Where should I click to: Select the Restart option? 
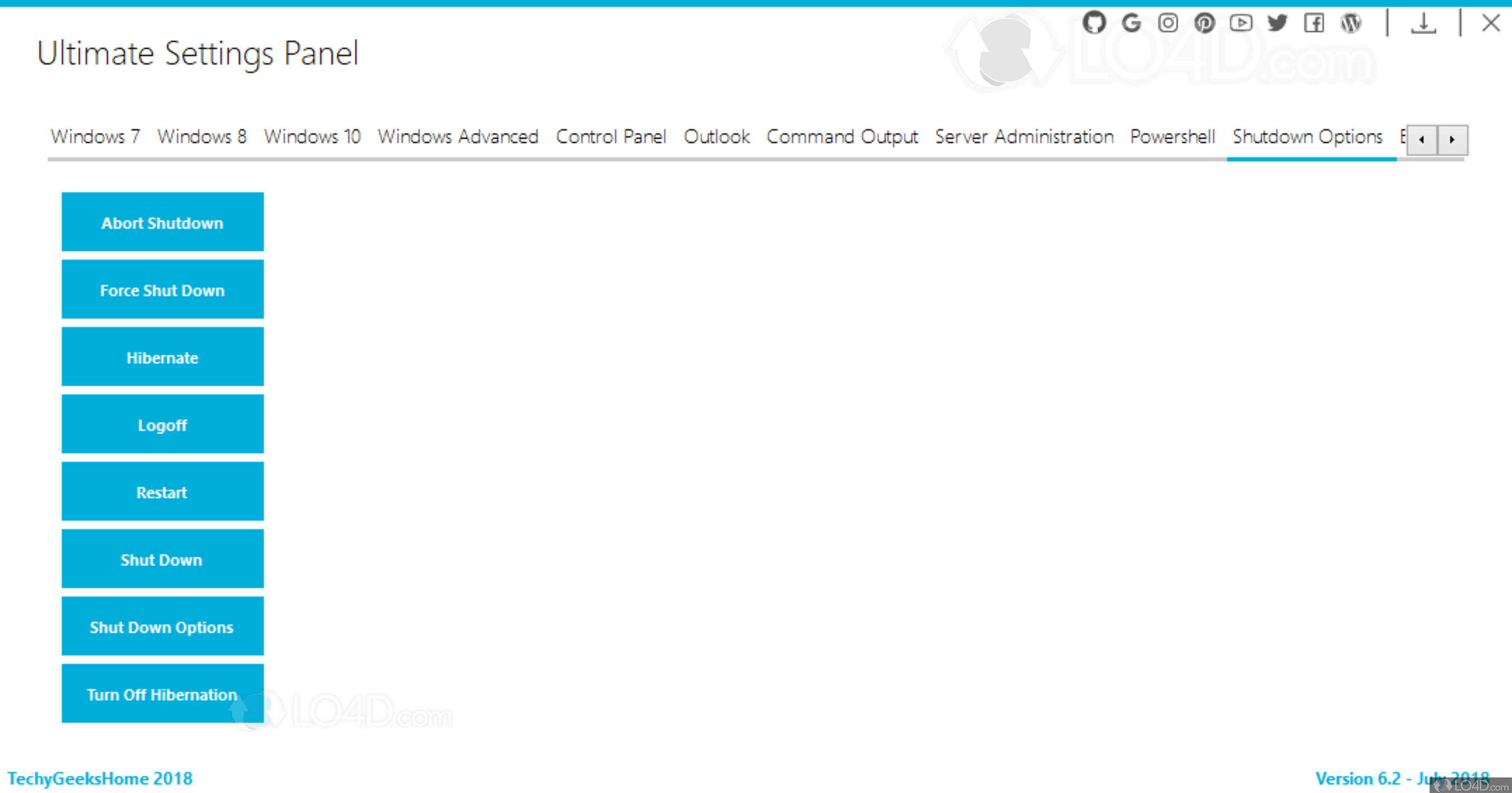pos(162,492)
